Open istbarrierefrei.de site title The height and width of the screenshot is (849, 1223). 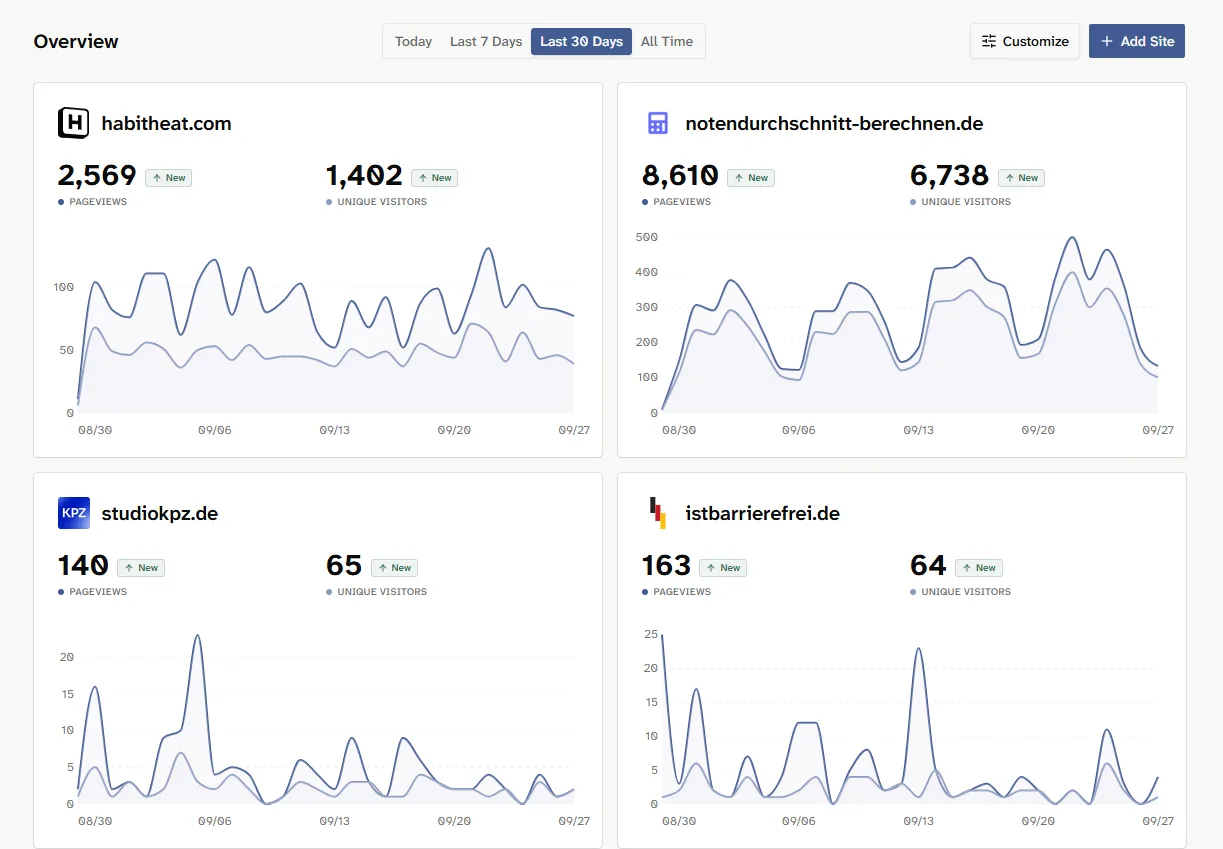762,513
